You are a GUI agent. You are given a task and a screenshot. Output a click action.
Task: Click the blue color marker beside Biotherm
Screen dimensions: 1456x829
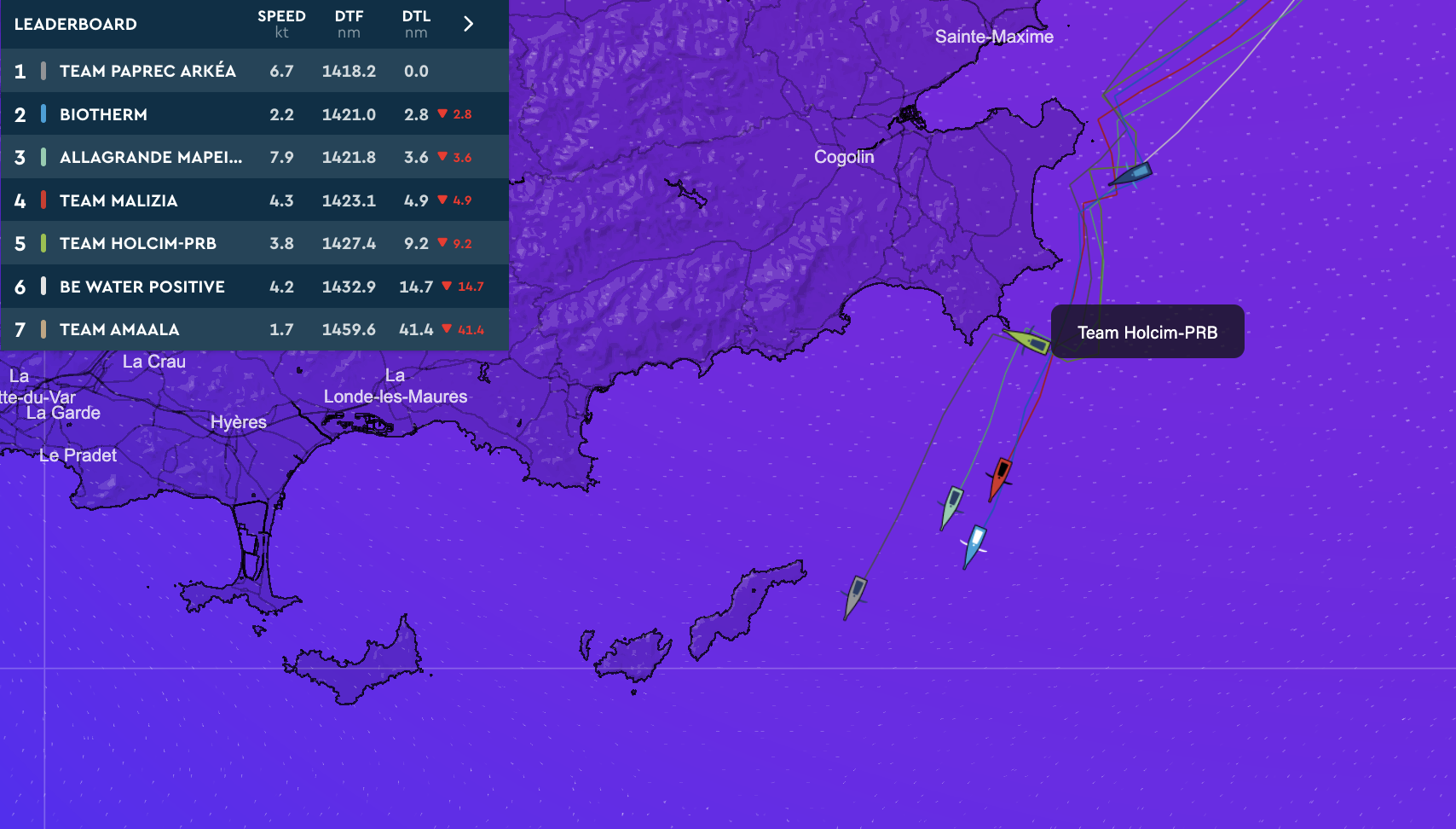(x=43, y=114)
